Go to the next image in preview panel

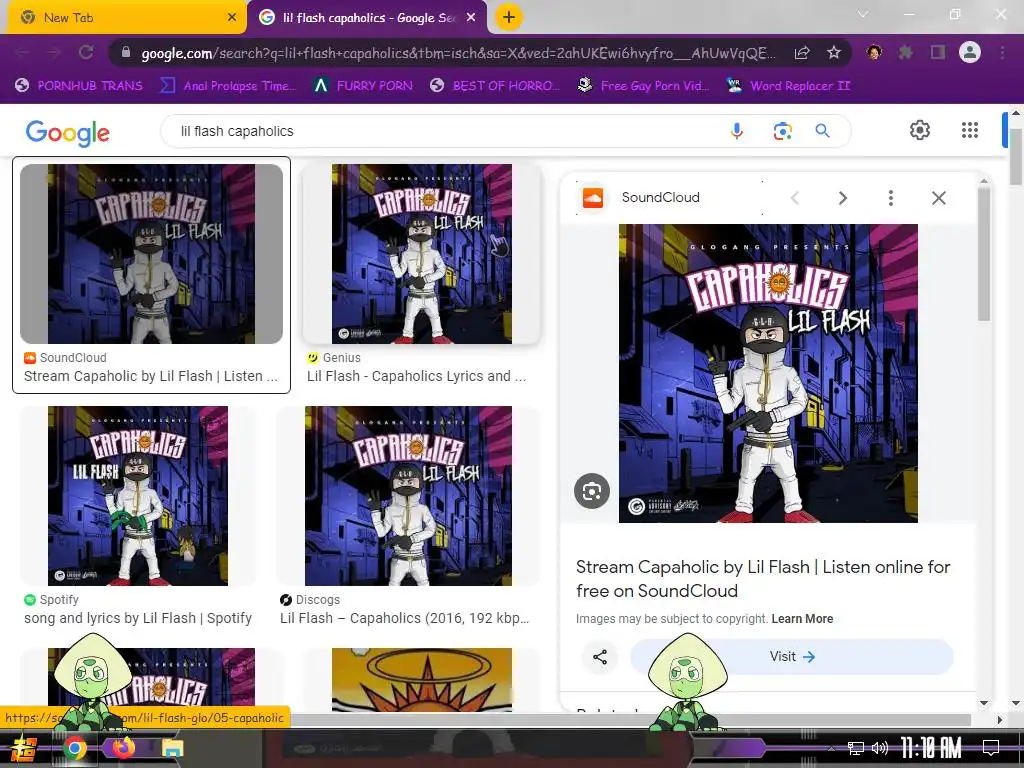[x=842, y=198]
